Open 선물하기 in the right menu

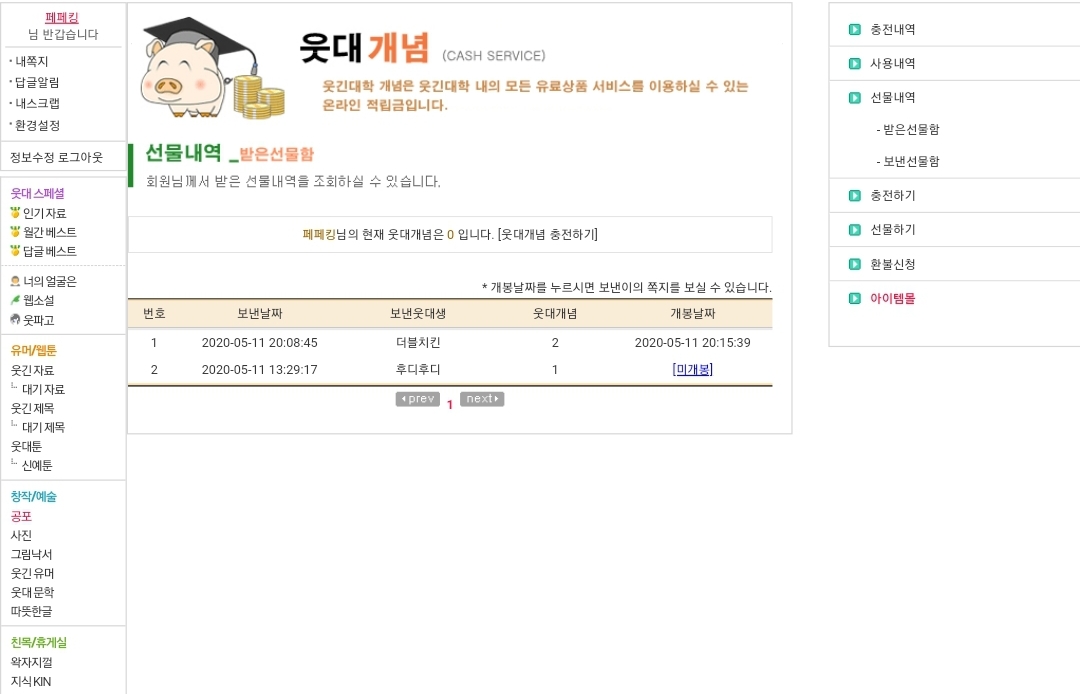[x=893, y=230]
